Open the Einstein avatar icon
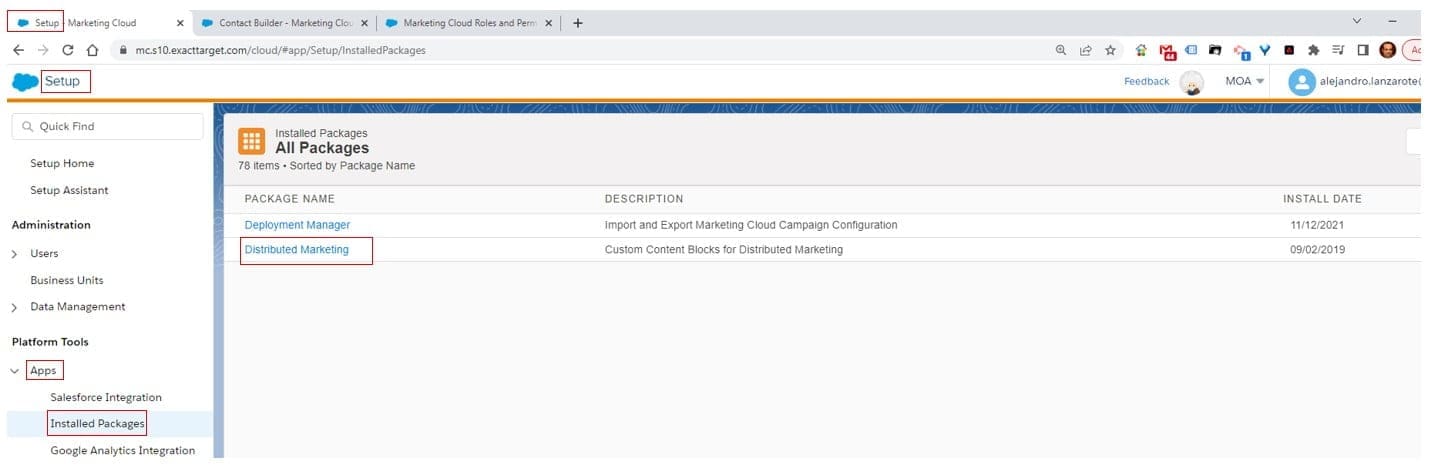 point(1191,83)
